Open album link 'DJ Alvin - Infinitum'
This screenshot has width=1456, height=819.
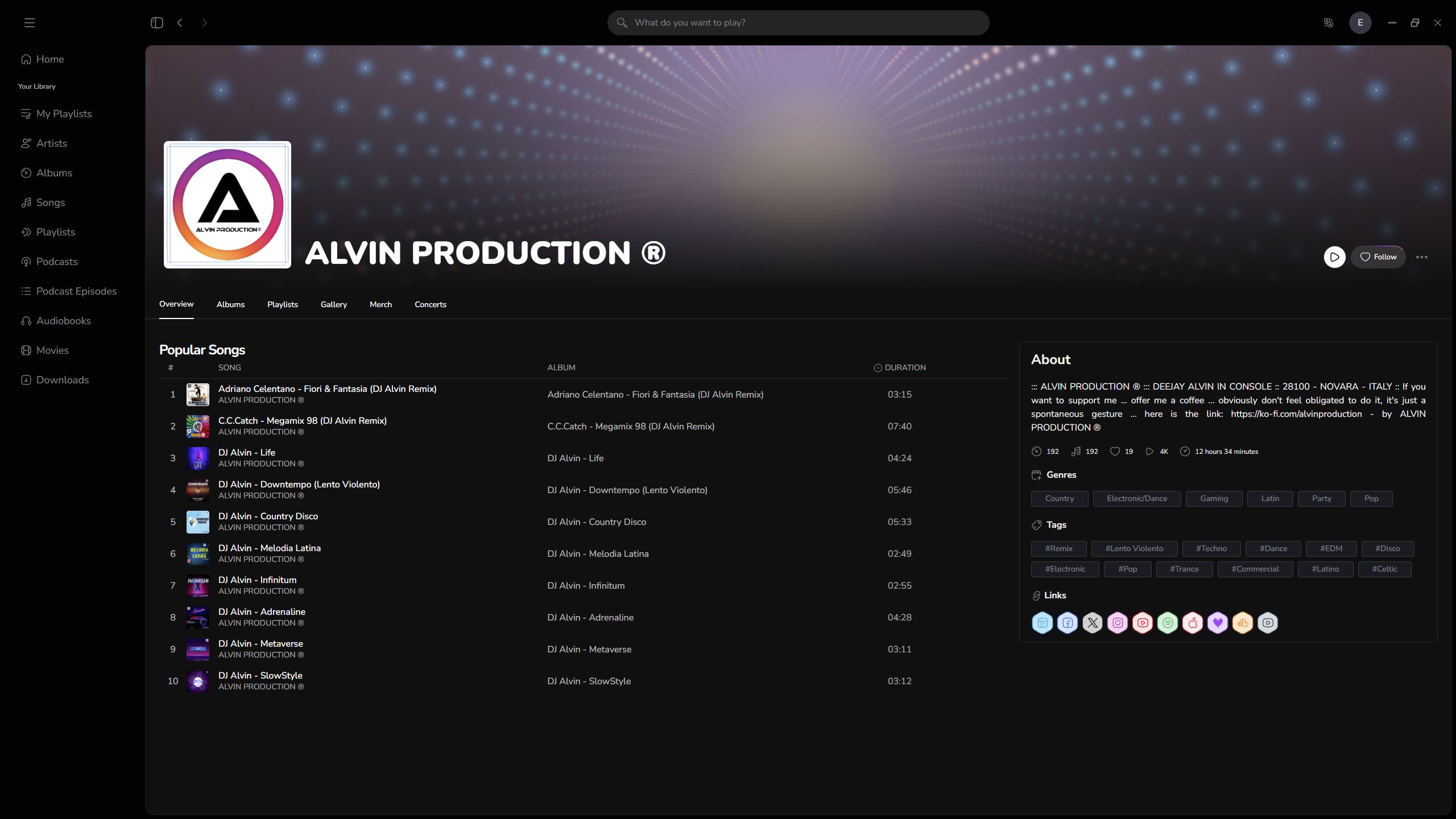click(x=586, y=586)
